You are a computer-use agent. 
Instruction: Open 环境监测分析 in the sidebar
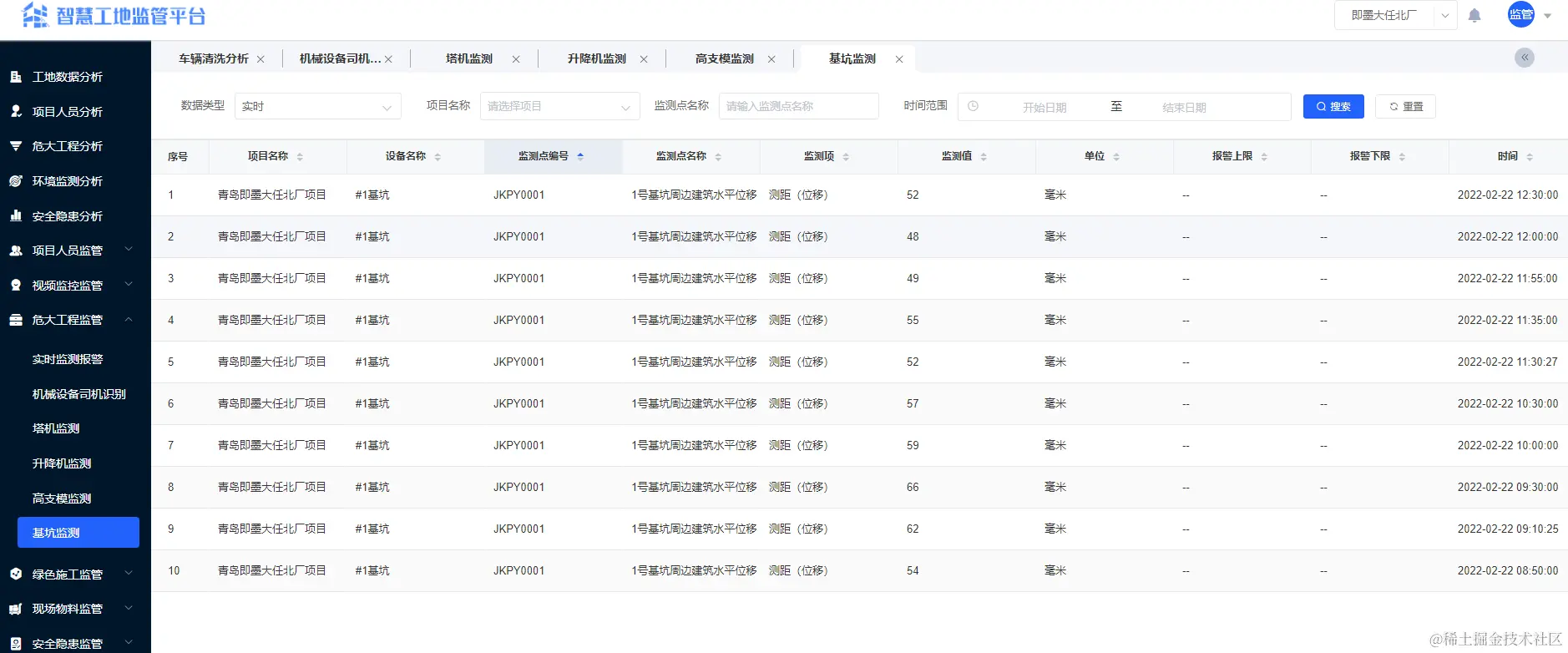click(67, 181)
